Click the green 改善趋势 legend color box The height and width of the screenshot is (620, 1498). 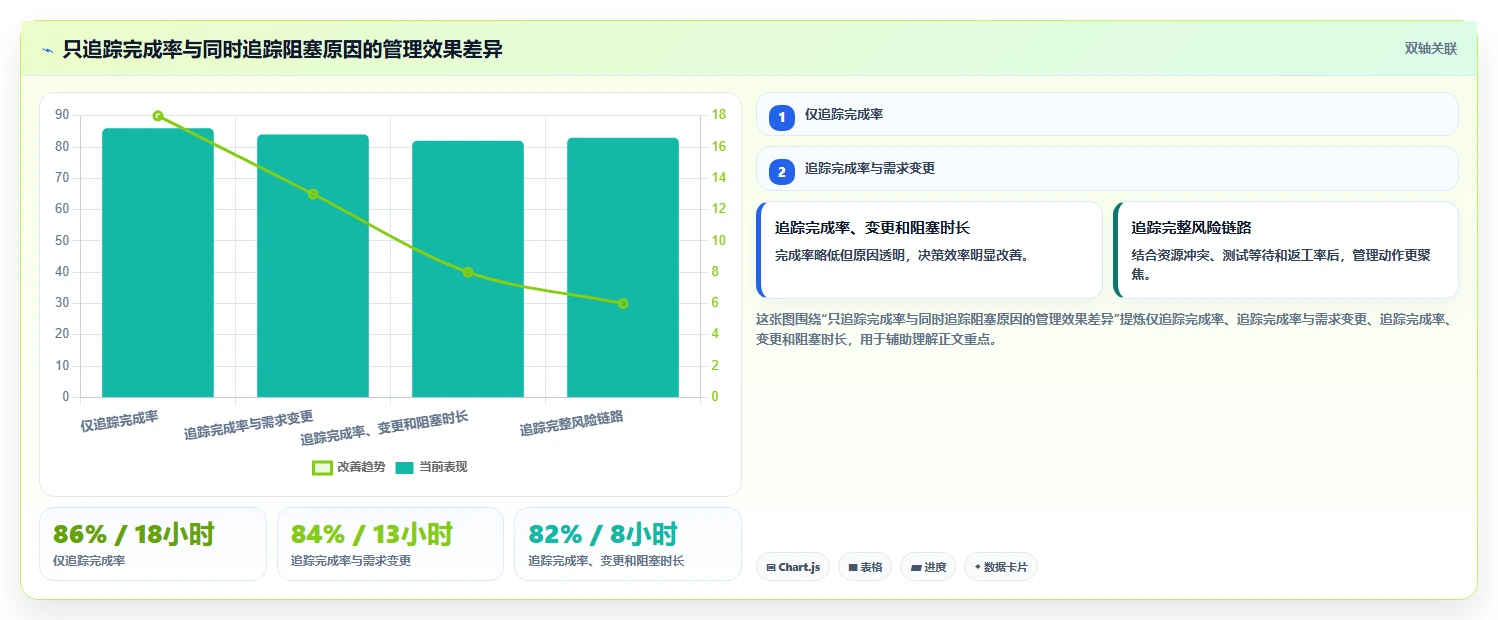tap(322, 467)
